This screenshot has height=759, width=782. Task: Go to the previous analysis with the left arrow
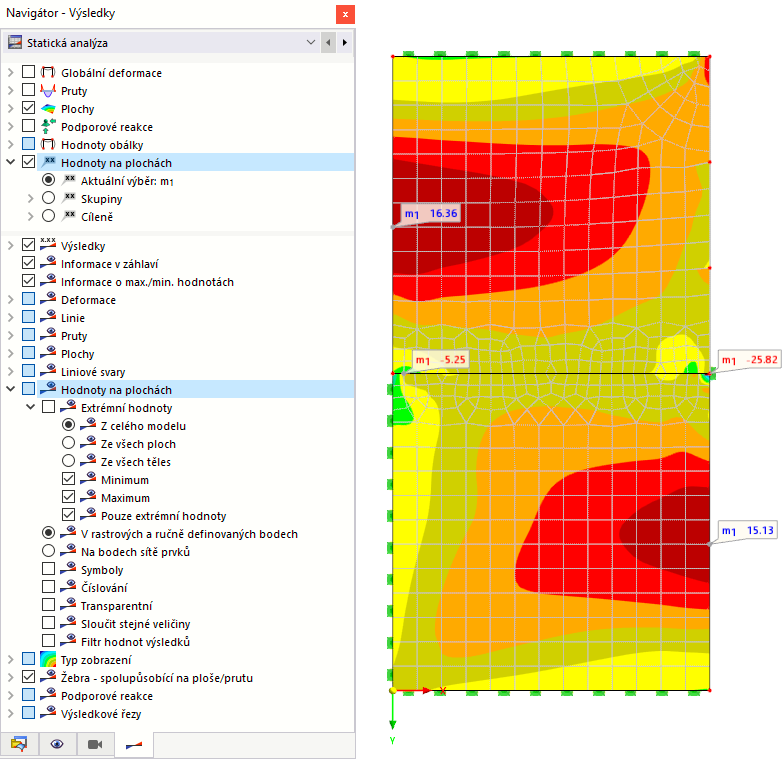pos(328,42)
